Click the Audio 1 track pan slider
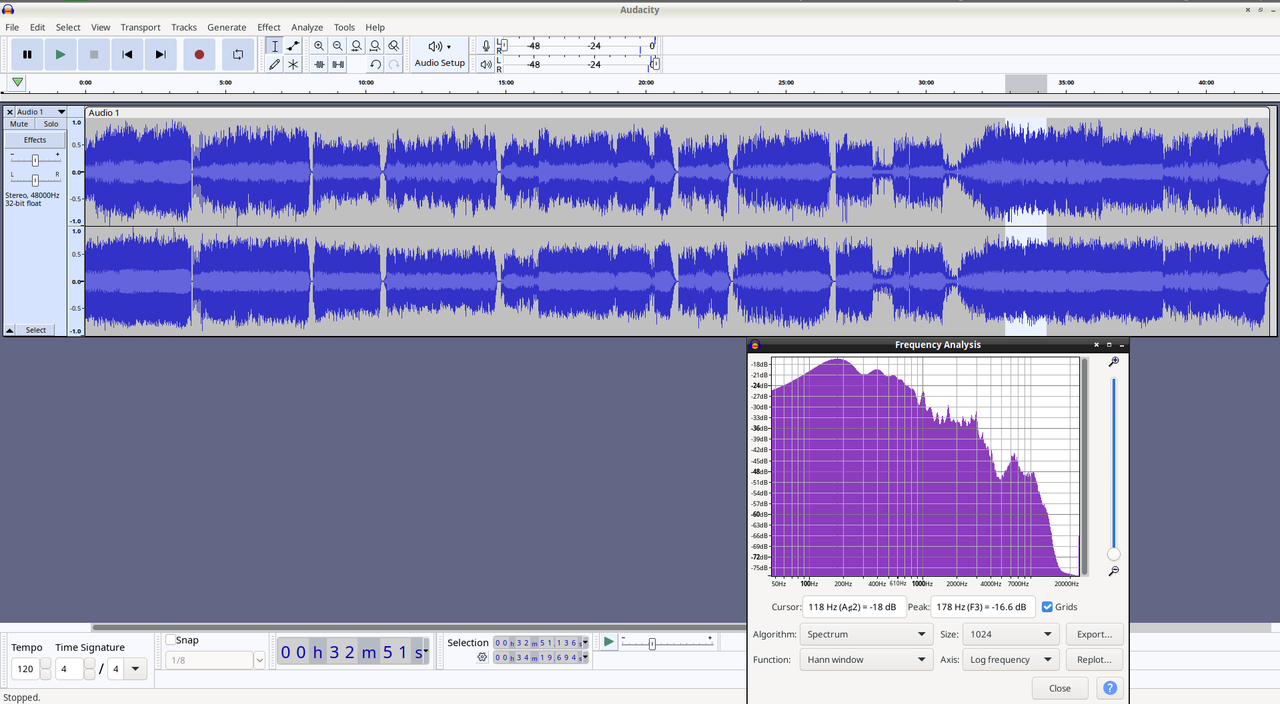The width and height of the screenshot is (1280, 704). tap(35, 180)
